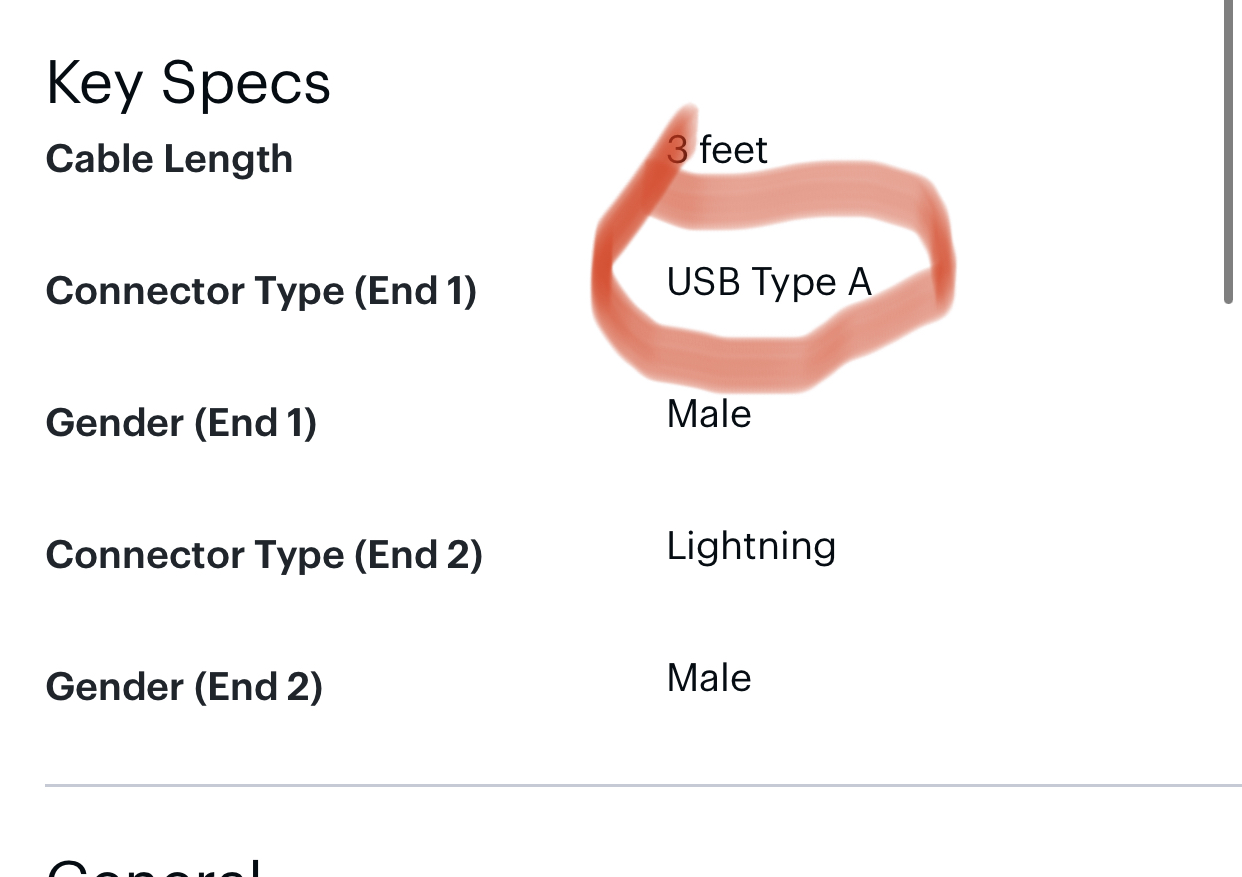This screenshot has width=1242, height=877.
Task: Click the Connector Type (End 1) label
Action: tap(261, 291)
